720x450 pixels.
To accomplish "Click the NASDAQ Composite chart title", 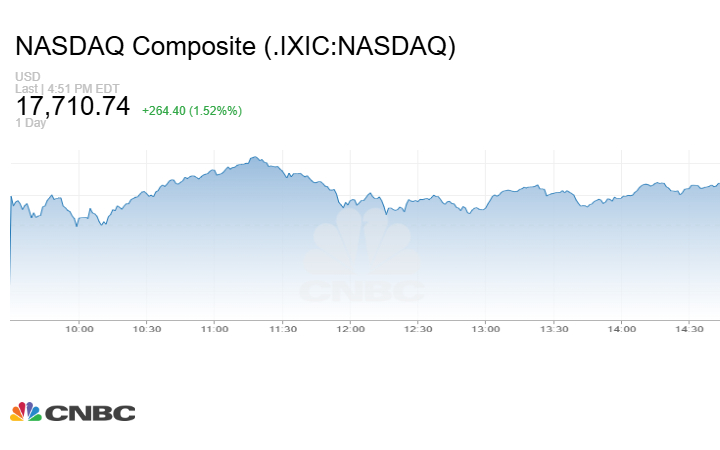I will point(236,47).
